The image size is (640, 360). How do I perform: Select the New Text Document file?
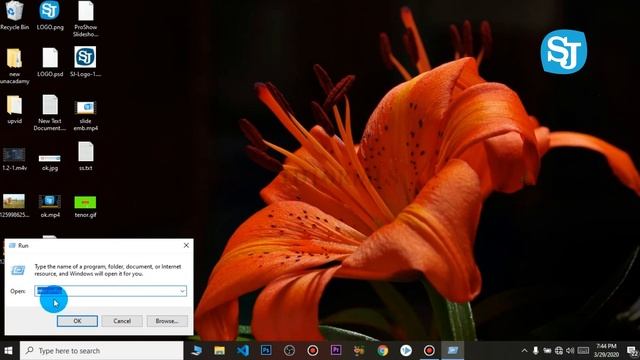click(50, 113)
